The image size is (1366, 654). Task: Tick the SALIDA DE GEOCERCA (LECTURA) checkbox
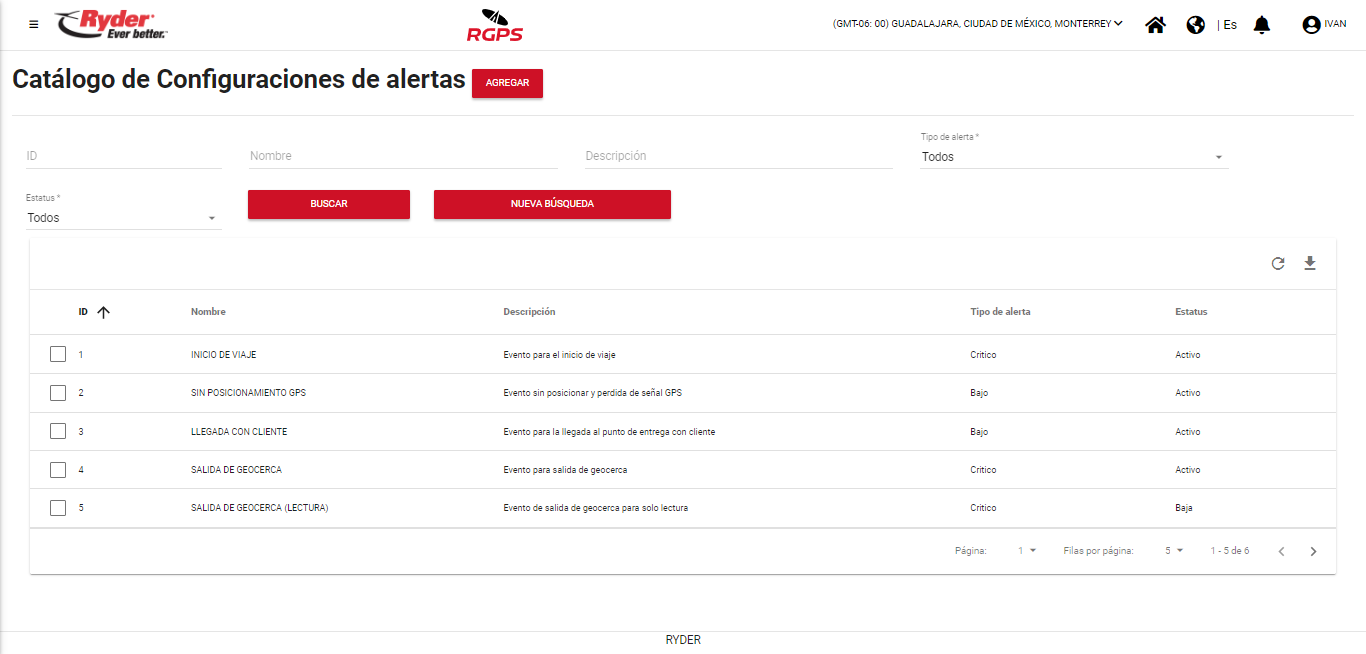(58, 508)
